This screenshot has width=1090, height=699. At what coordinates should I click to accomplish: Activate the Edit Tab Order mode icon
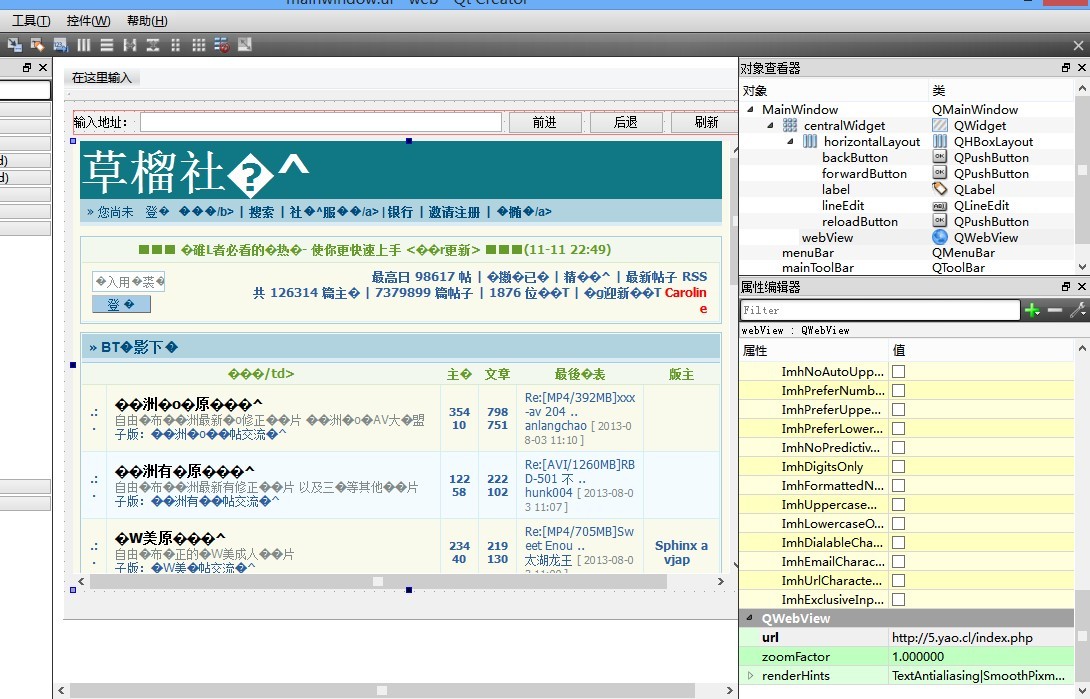pyautogui.click(x=60, y=45)
